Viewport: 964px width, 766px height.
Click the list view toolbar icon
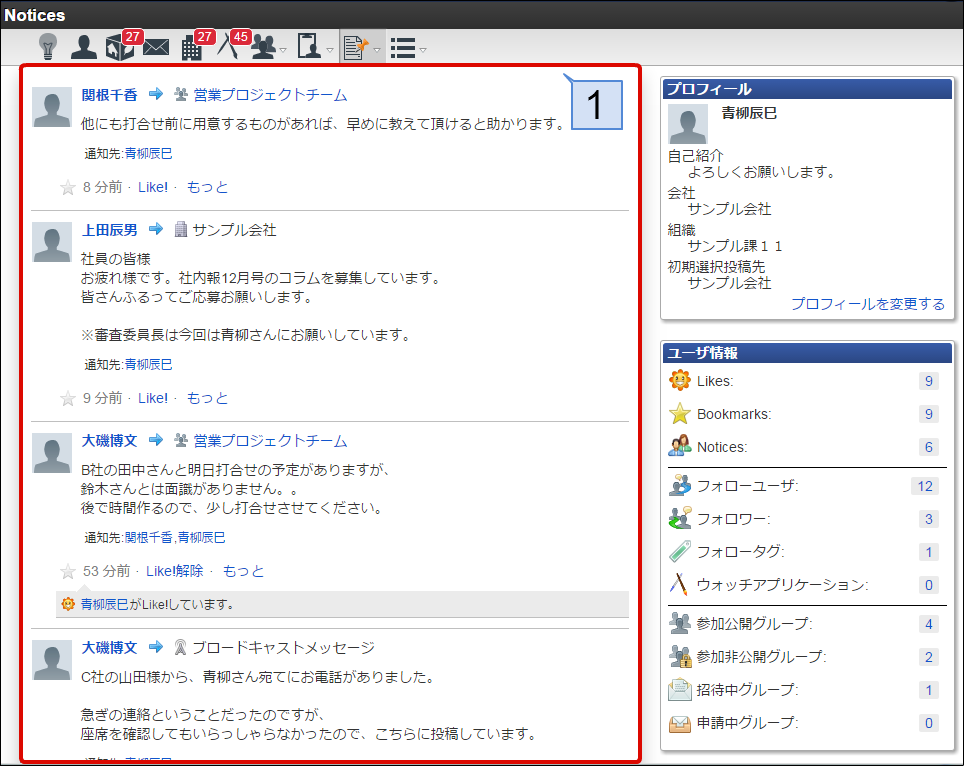coord(403,48)
